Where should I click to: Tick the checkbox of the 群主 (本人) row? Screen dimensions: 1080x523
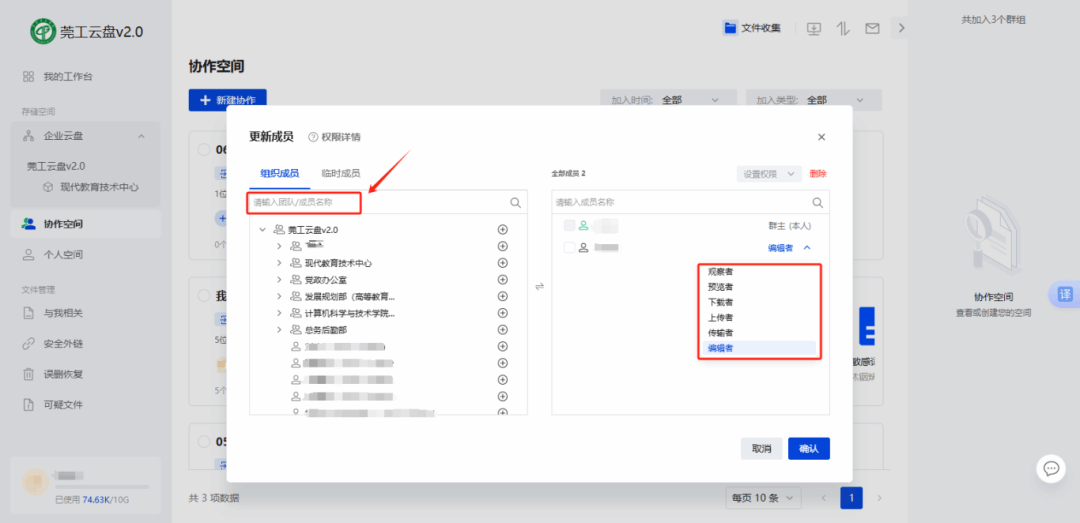pos(569,225)
